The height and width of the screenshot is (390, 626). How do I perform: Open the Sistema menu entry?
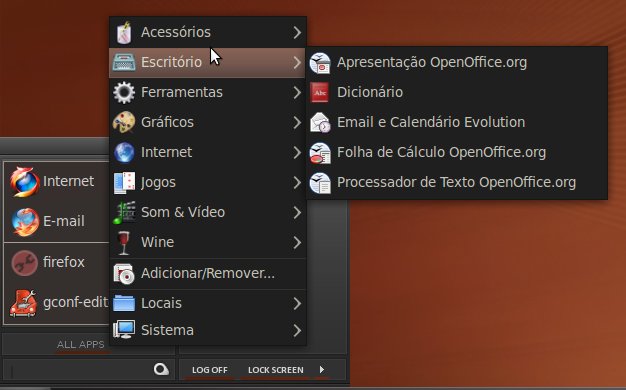click(x=208, y=330)
